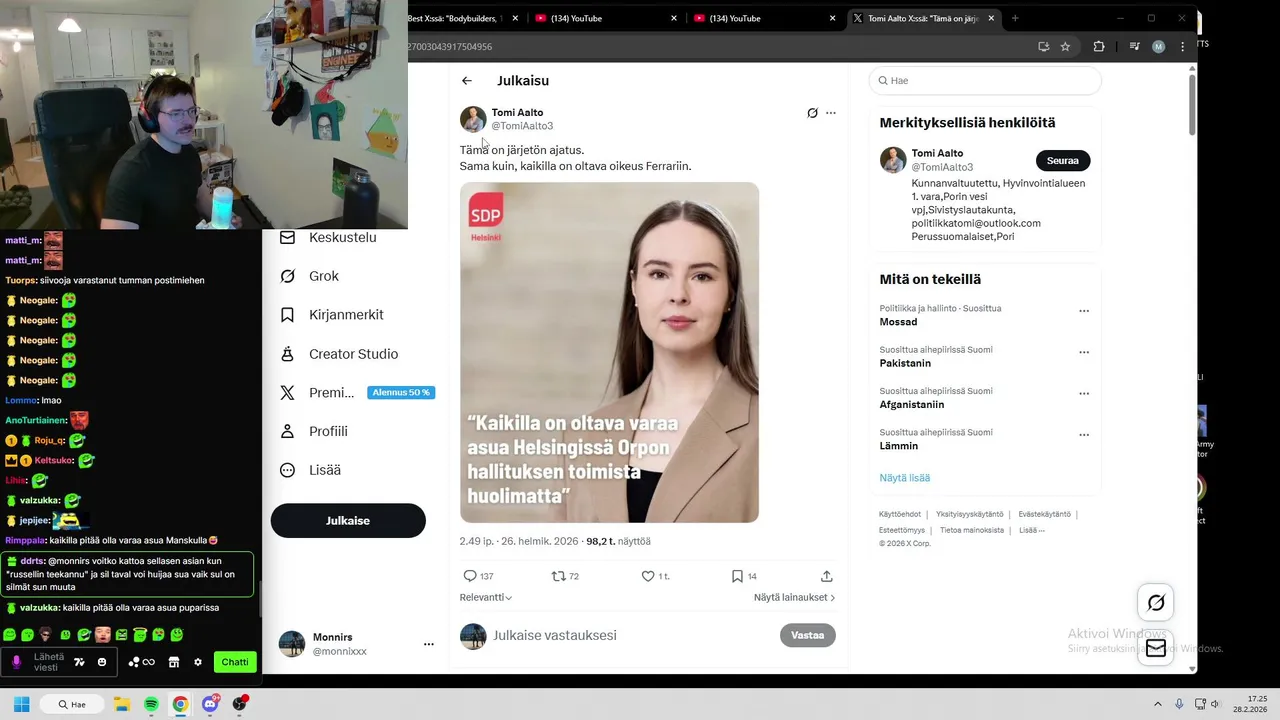Open File Explorer from the taskbar
Viewport: 1280px width, 720px height.
click(122, 704)
